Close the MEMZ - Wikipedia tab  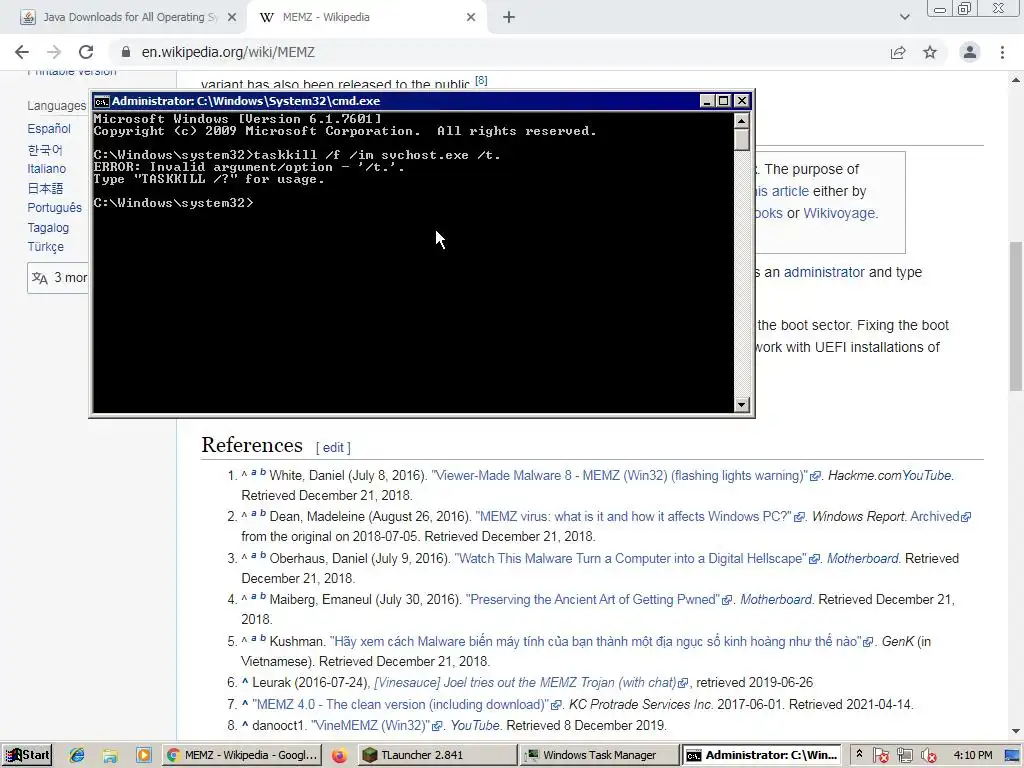pos(471,18)
